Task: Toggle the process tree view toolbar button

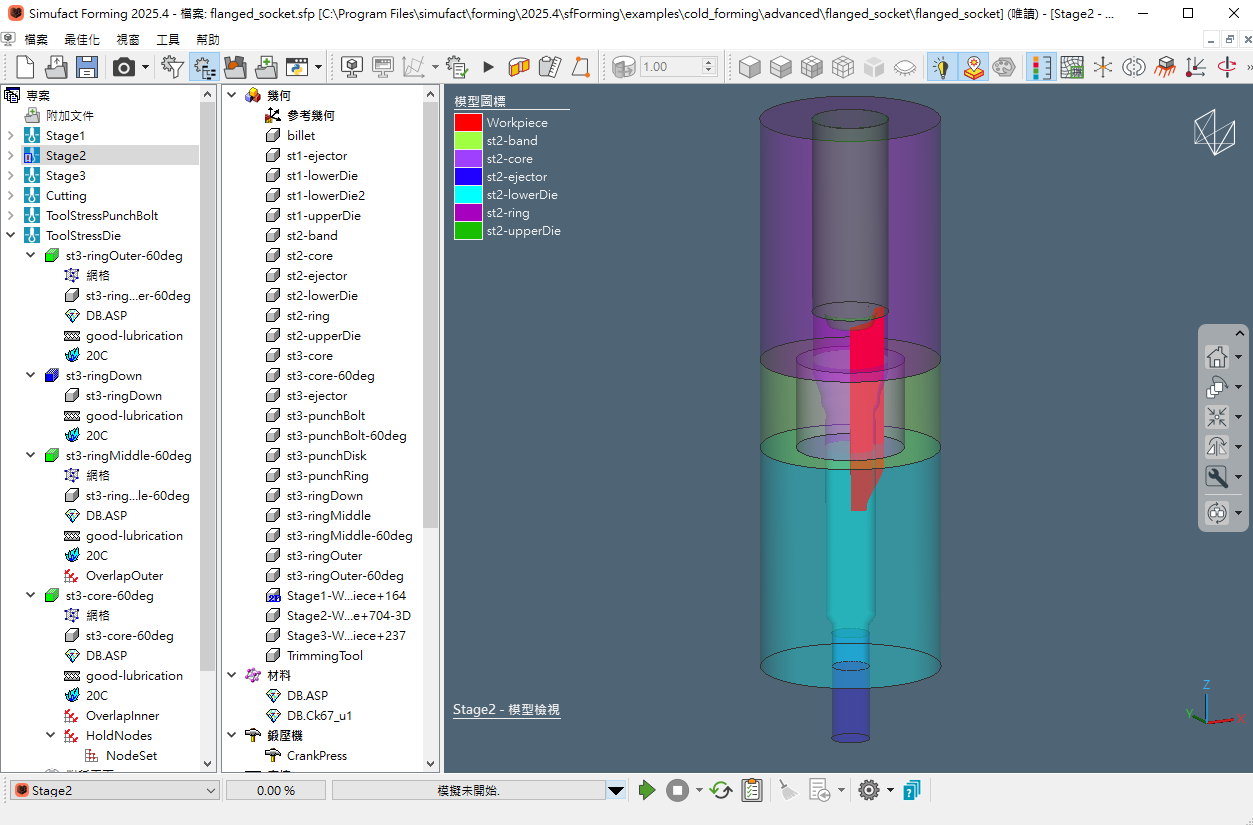Action: (204, 67)
